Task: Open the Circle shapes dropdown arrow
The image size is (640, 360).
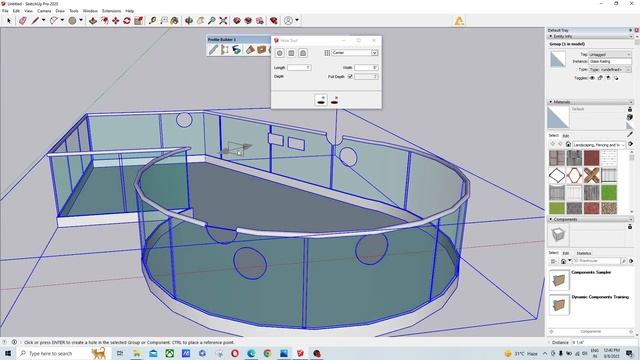Action: click(x=81, y=20)
